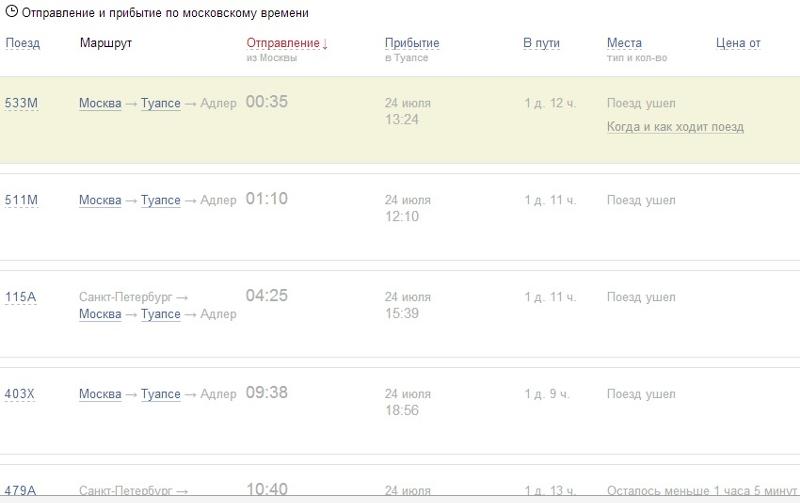Open train 403Х details

[19, 394]
